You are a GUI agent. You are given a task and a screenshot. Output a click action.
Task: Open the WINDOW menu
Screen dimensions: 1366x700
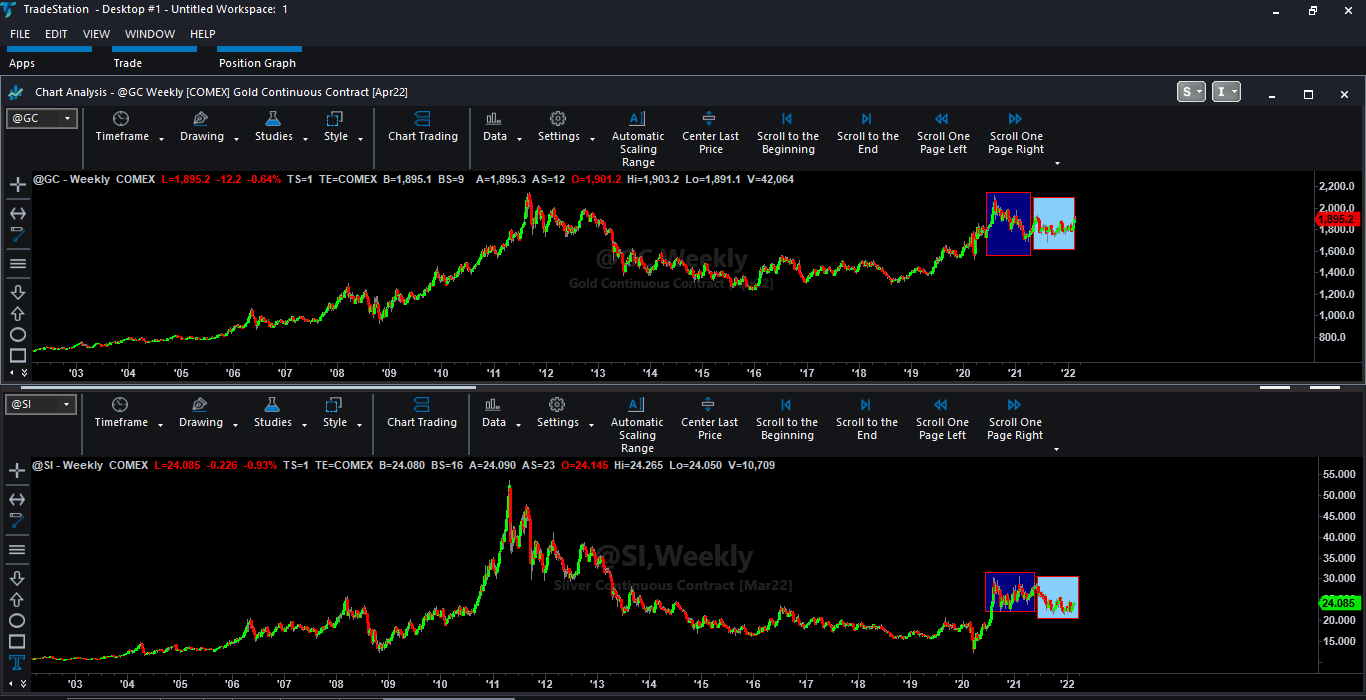click(x=150, y=34)
